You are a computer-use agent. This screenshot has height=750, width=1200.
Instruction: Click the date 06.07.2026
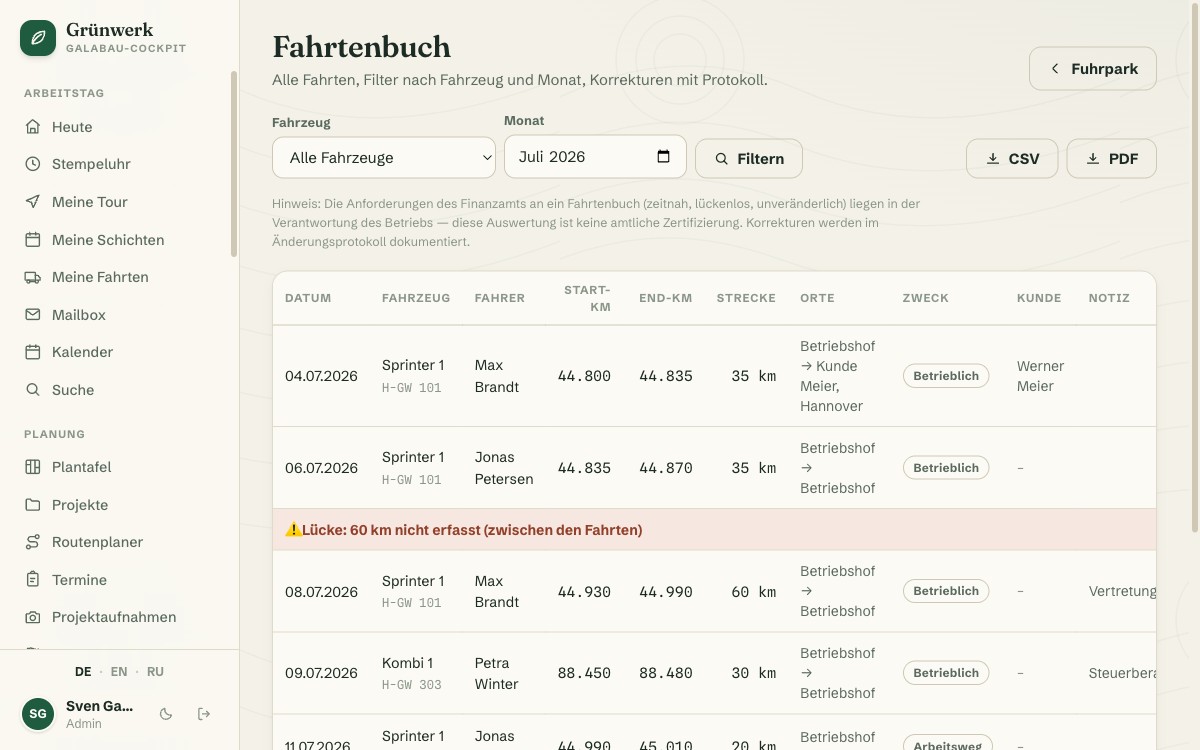point(321,468)
